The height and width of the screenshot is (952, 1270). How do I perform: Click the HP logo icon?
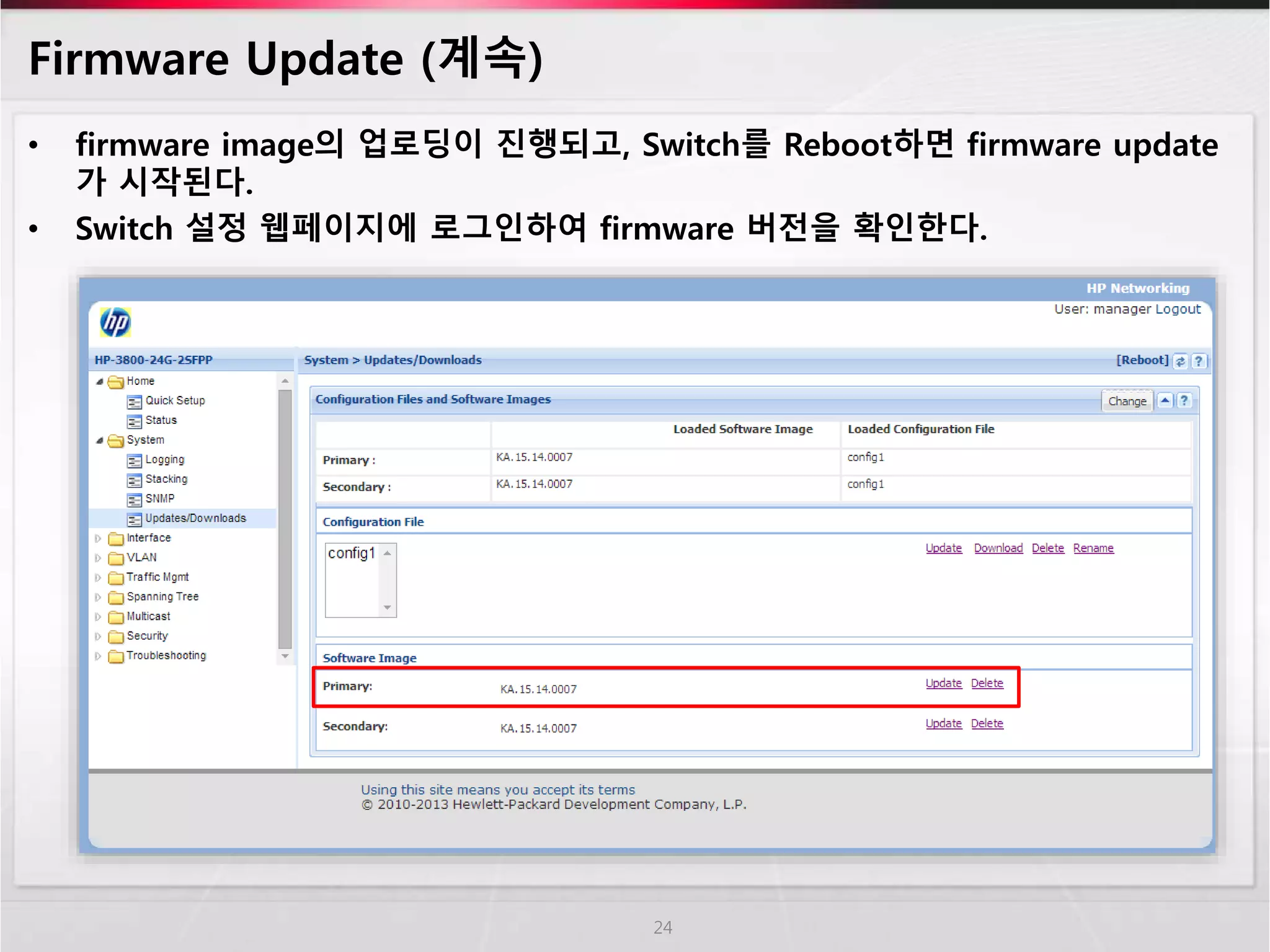115,322
